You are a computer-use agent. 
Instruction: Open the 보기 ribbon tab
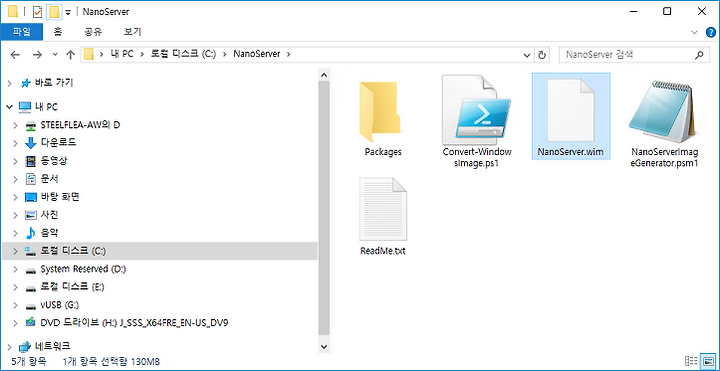click(133, 32)
